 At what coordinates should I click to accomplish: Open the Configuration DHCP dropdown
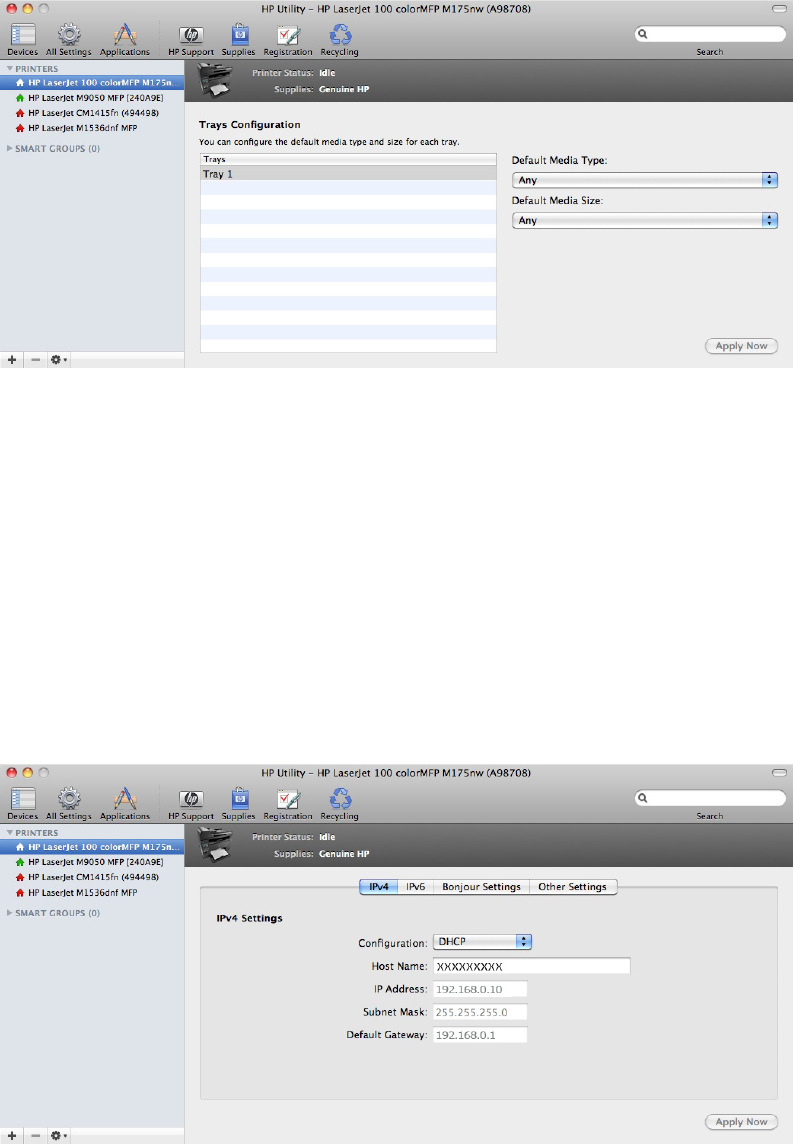coord(482,942)
